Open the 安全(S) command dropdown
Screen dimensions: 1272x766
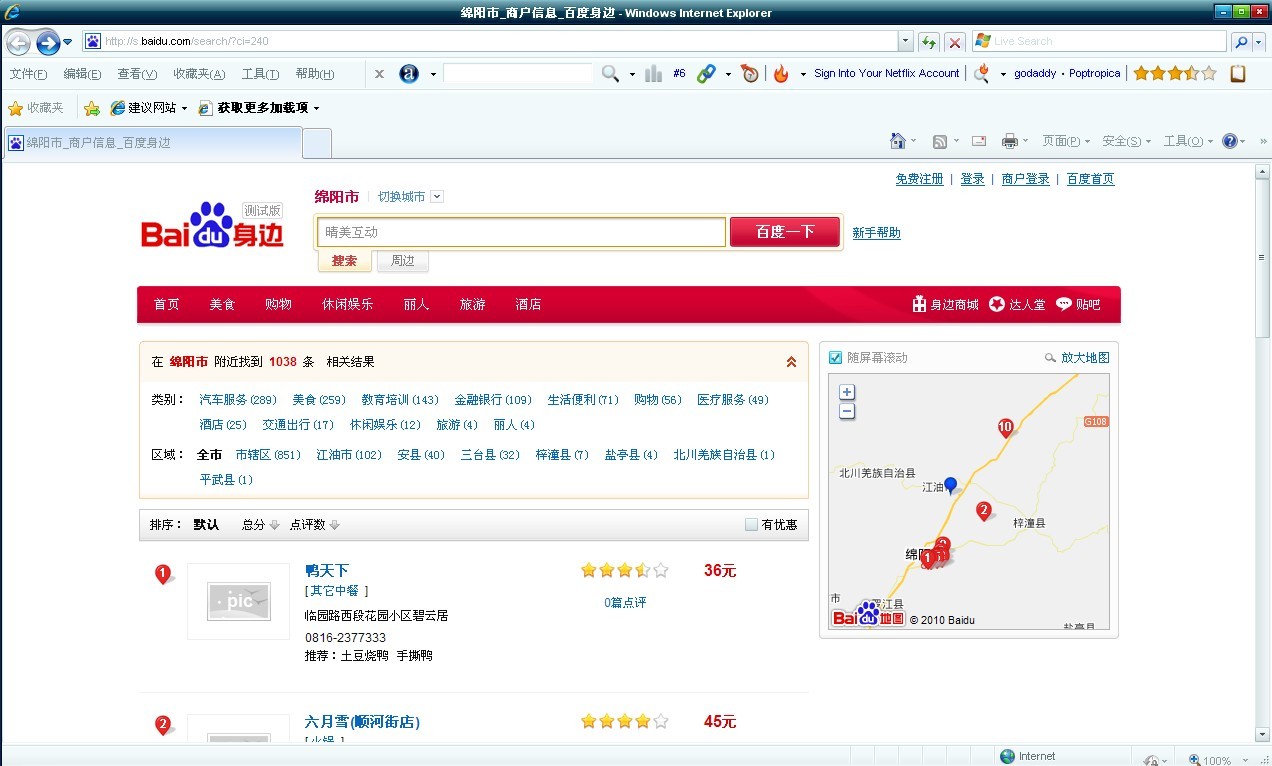[1126, 141]
